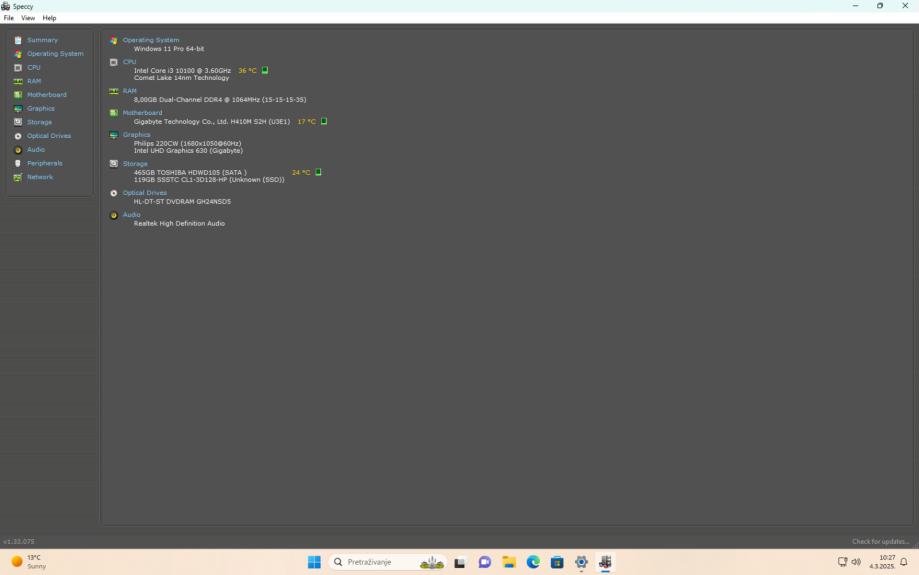Open the File menu
919x575 pixels.
pos(9,18)
